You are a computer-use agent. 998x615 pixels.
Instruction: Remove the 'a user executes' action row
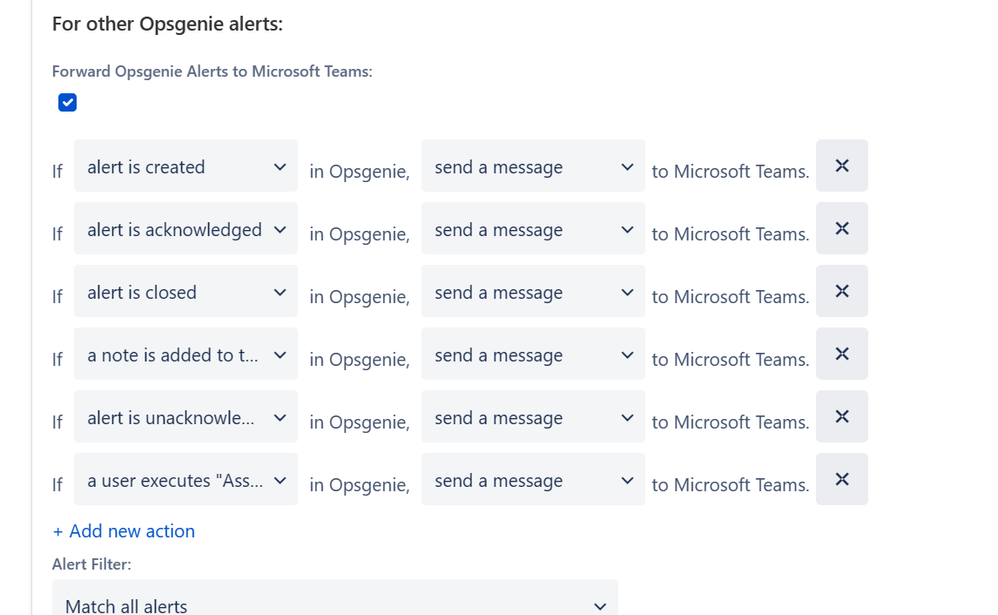(841, 479)
